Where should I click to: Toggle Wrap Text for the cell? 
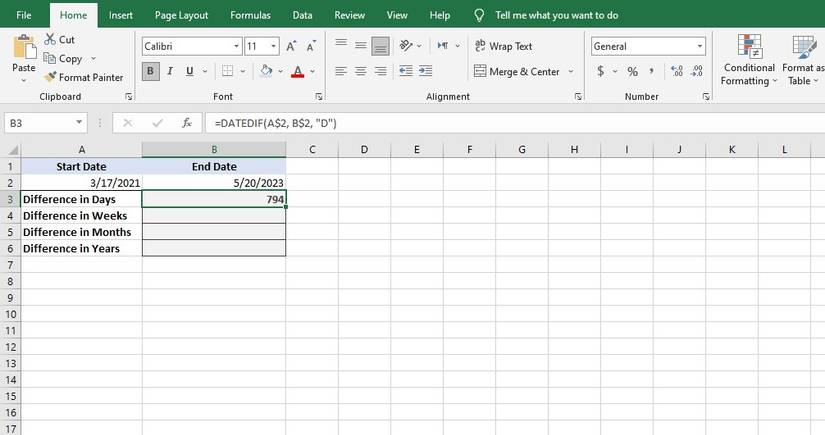pos(503,46)
